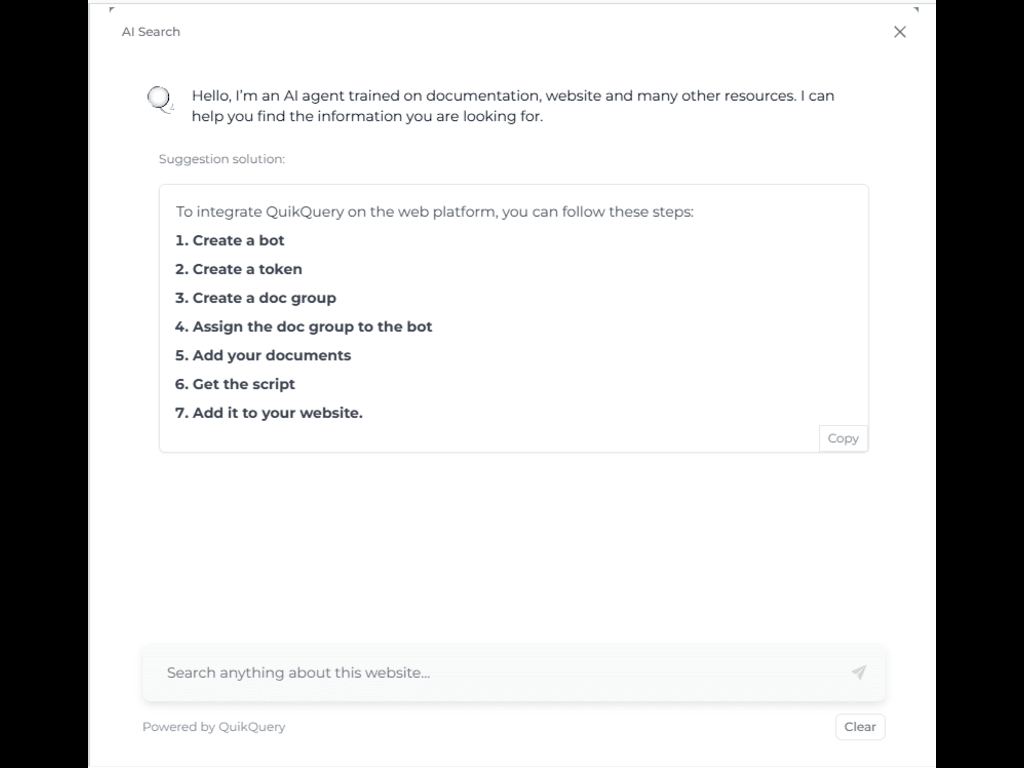
Task: Click the AI agent greeting message
Action: click(x=512, y=106)
